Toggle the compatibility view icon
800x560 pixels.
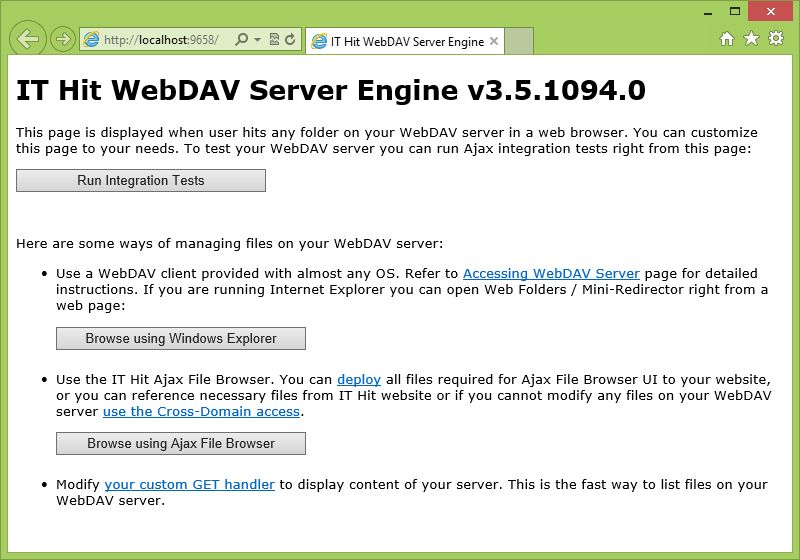[x=274, y=39]
